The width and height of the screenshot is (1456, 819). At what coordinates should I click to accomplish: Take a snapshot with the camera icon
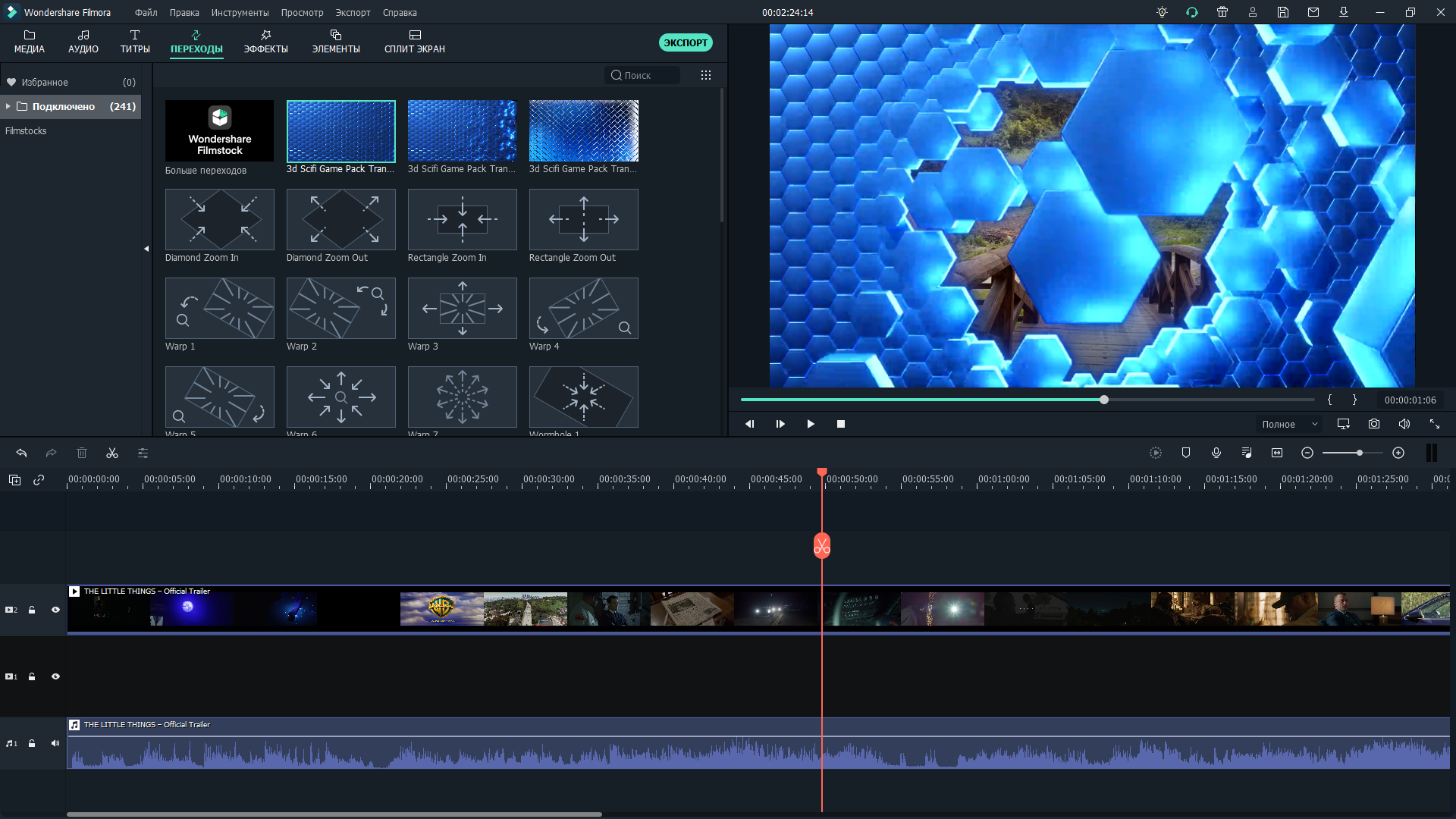point(1373,424)
